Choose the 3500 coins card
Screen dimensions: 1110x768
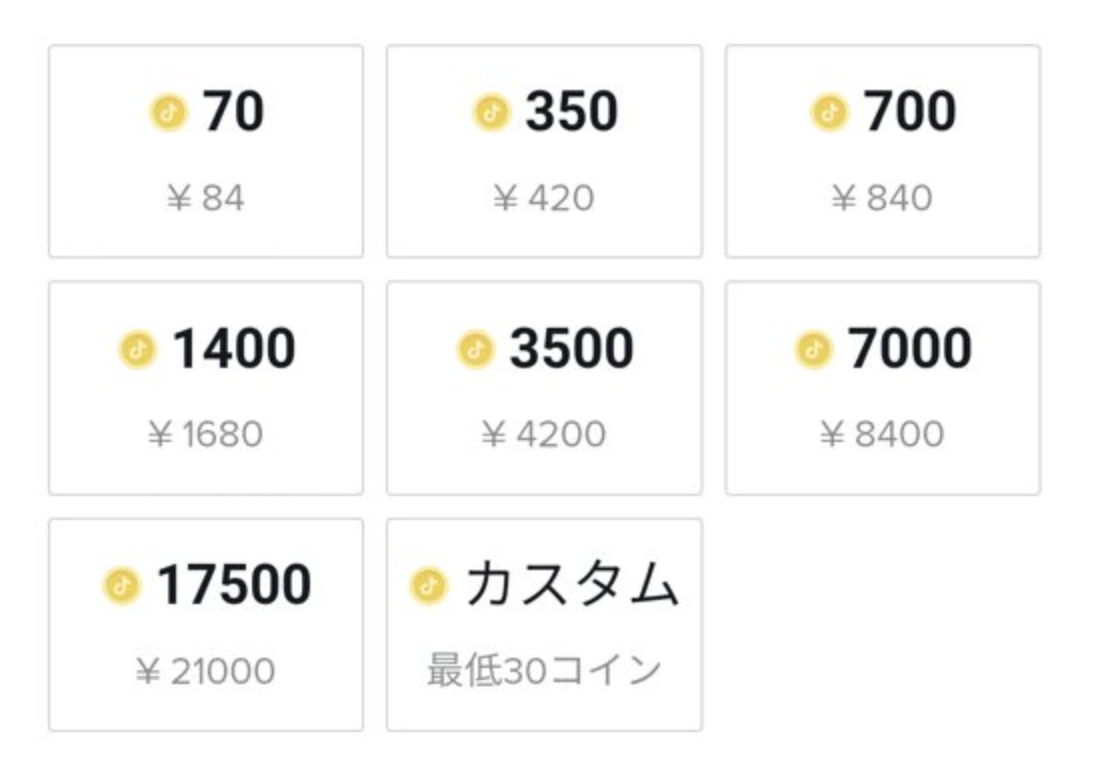(544, 388)
